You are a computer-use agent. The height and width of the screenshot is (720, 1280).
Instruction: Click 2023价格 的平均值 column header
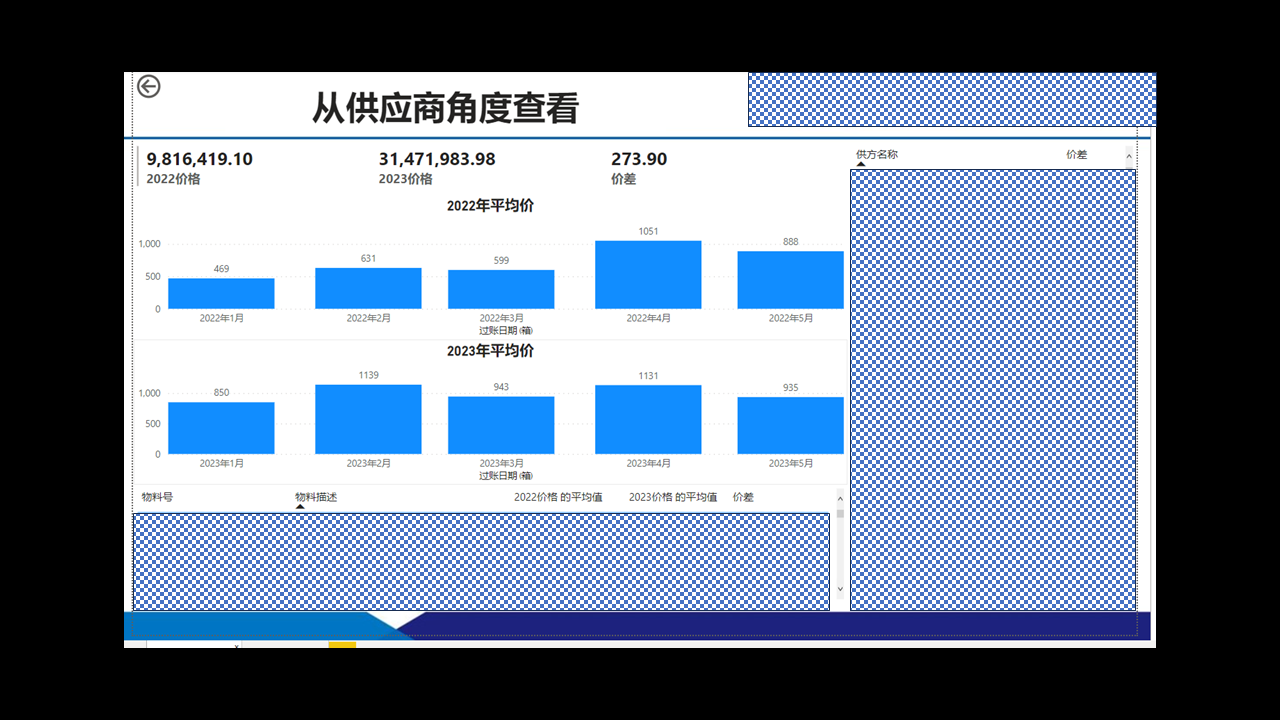(x=673, y=497)
